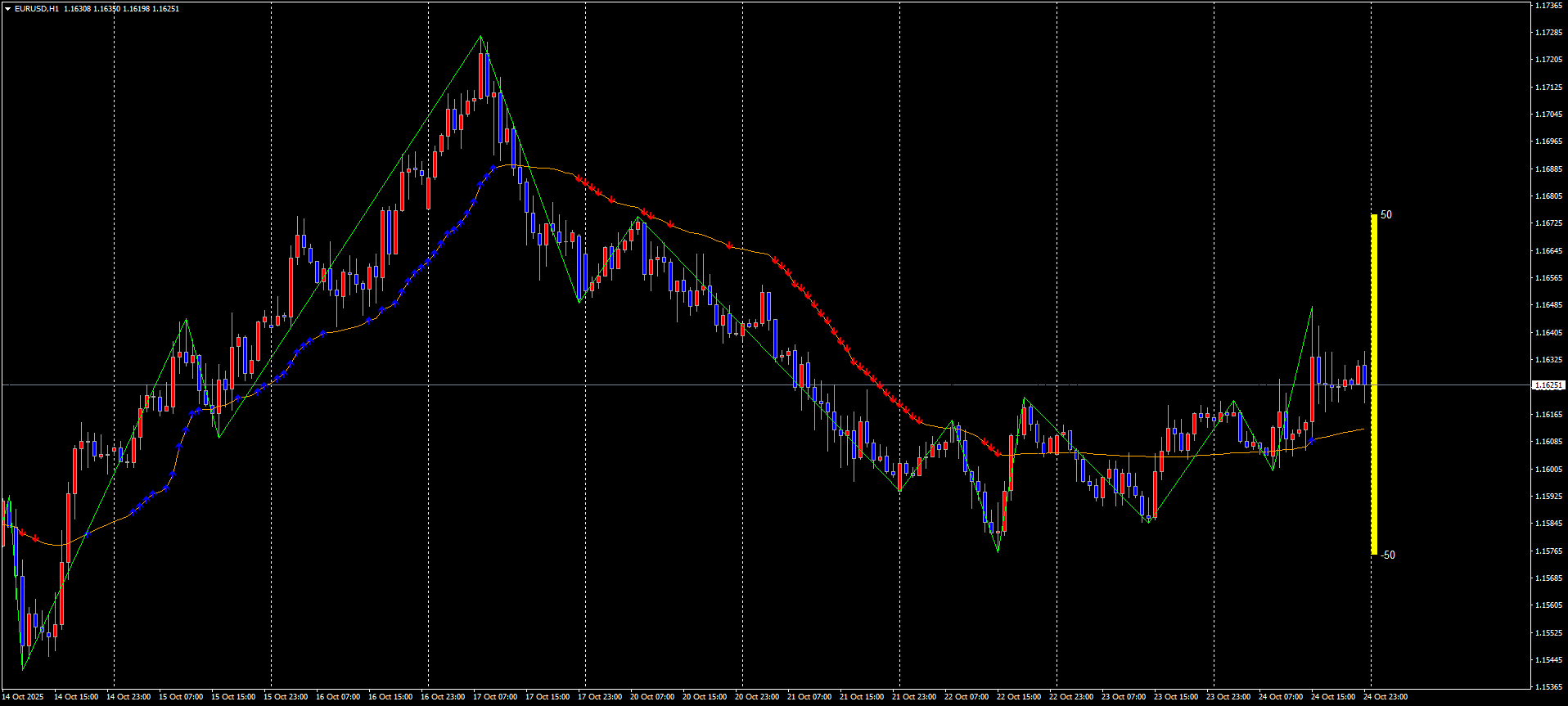Select the current price label 1.16251
The width and height of the screenshot is (1568, 706).
(1548, 384)
